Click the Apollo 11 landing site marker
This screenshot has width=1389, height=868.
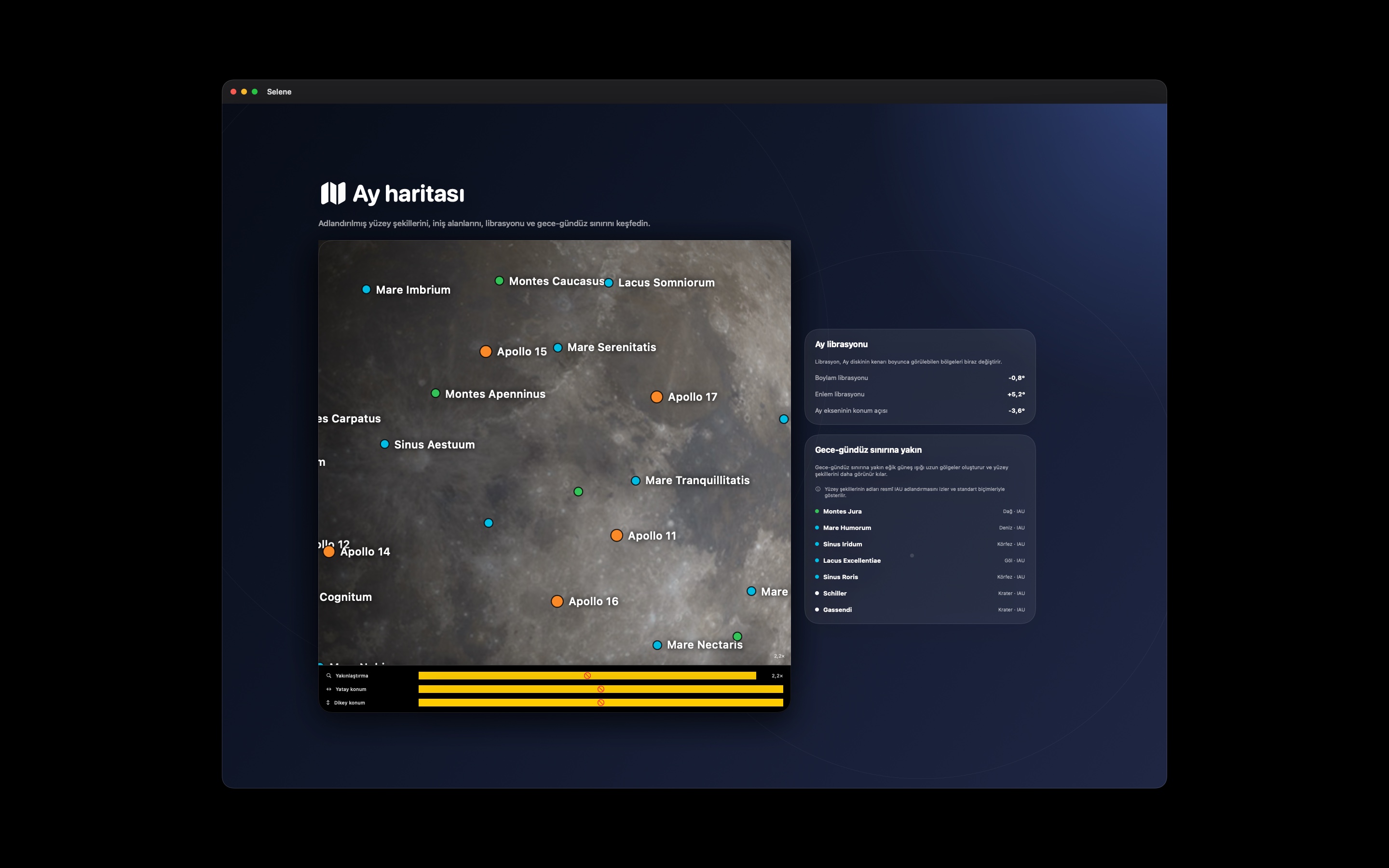(616, 535)
